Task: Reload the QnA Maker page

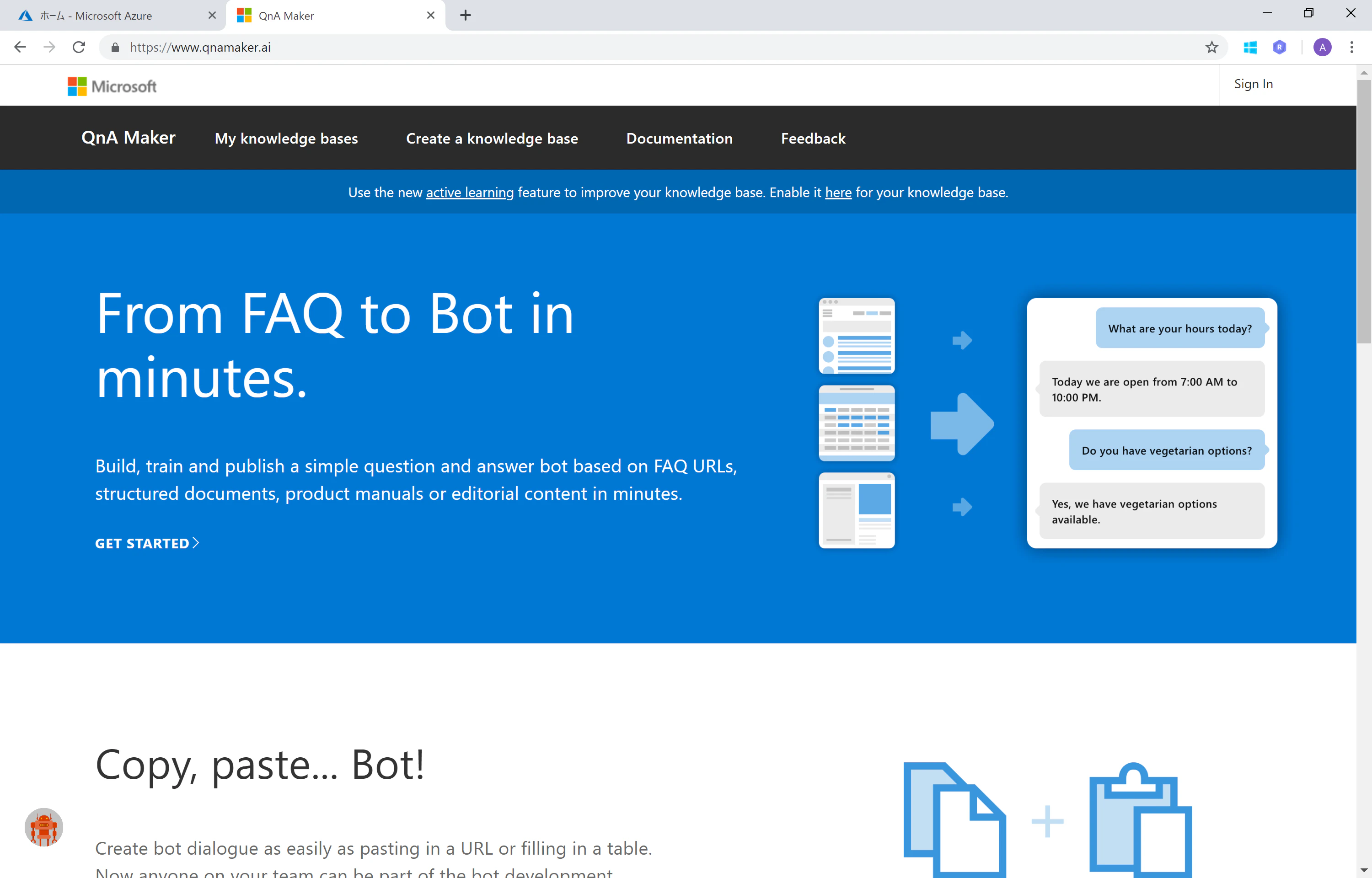Action: point(79,47)
